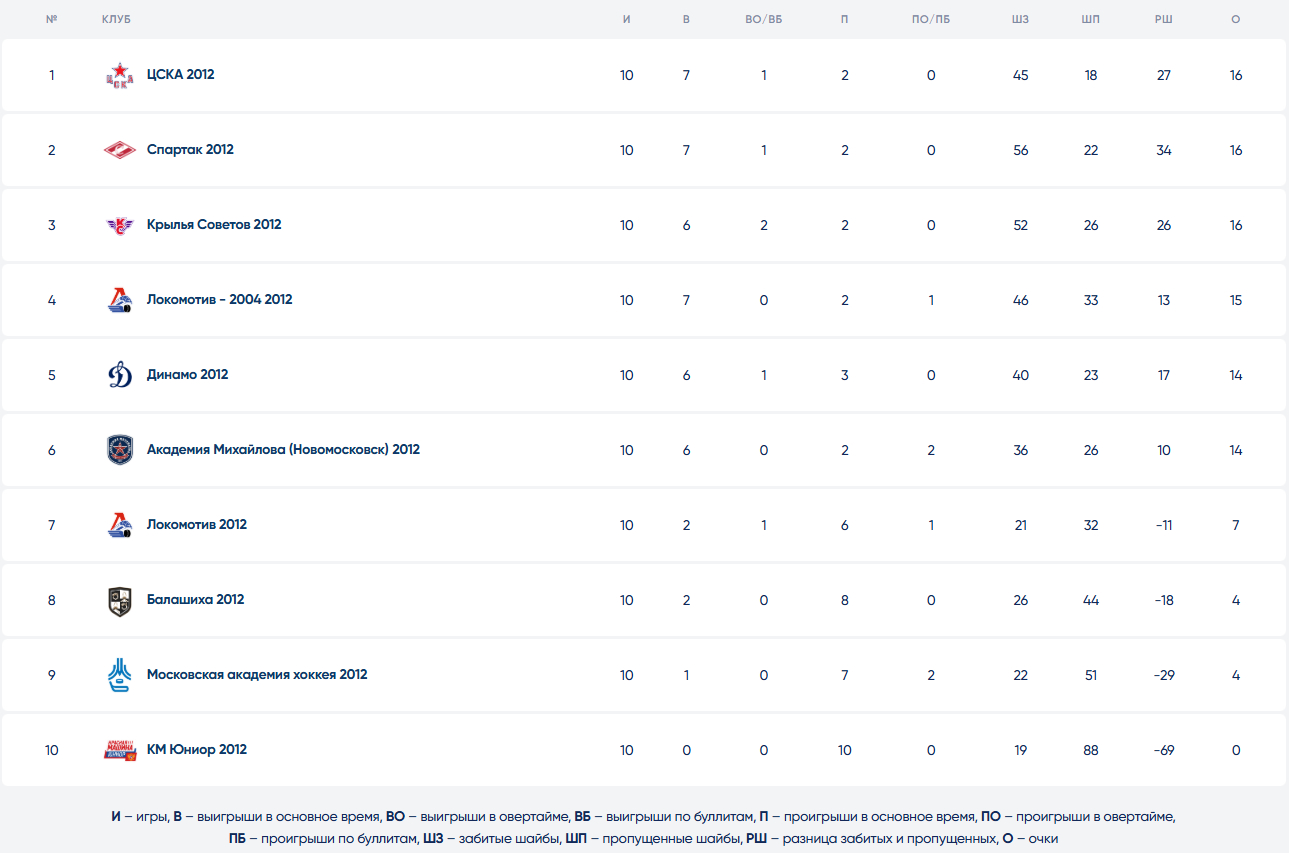Screen dimensions: 1289x853
Task: Click the КЛУБ column header
Action: coord(116,20)
